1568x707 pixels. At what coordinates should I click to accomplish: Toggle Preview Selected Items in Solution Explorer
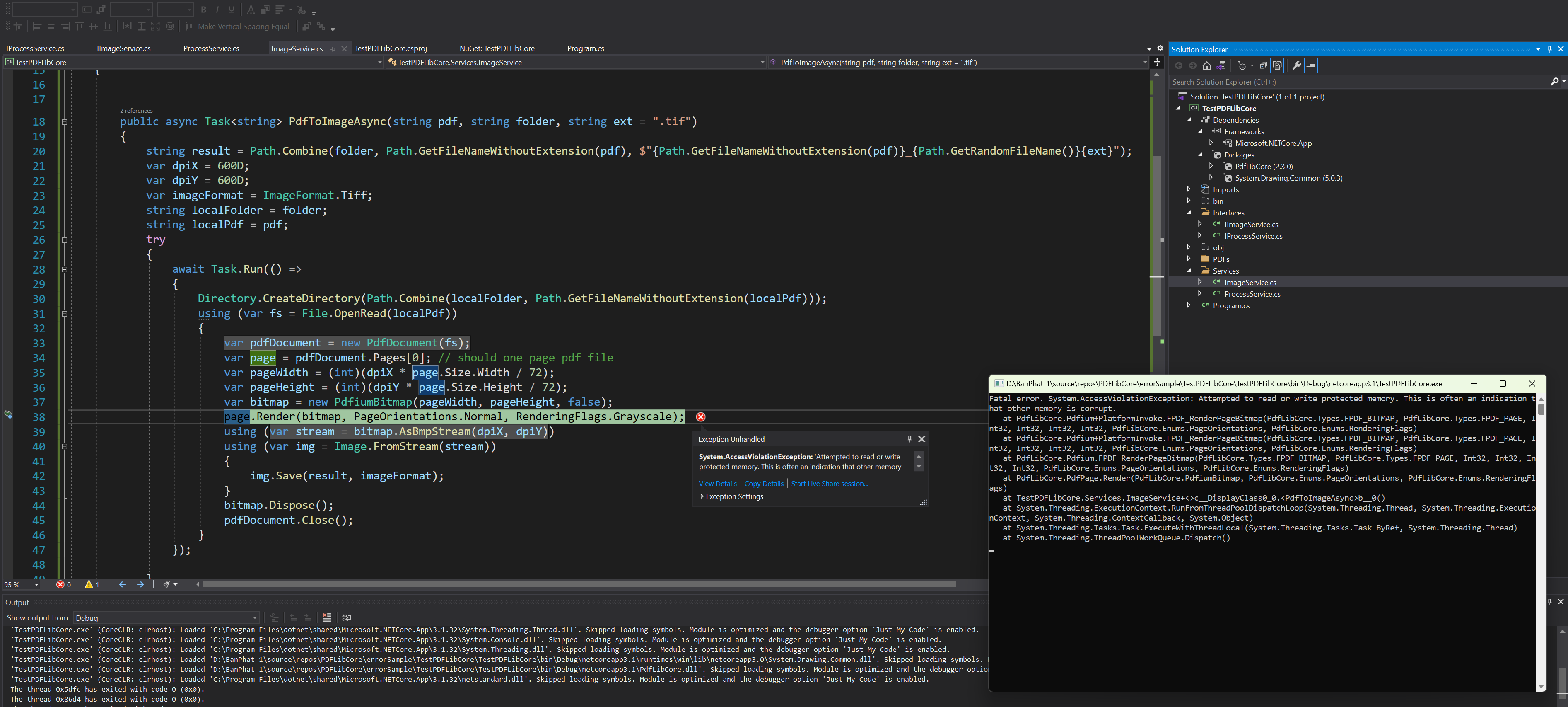point(1277,65)
